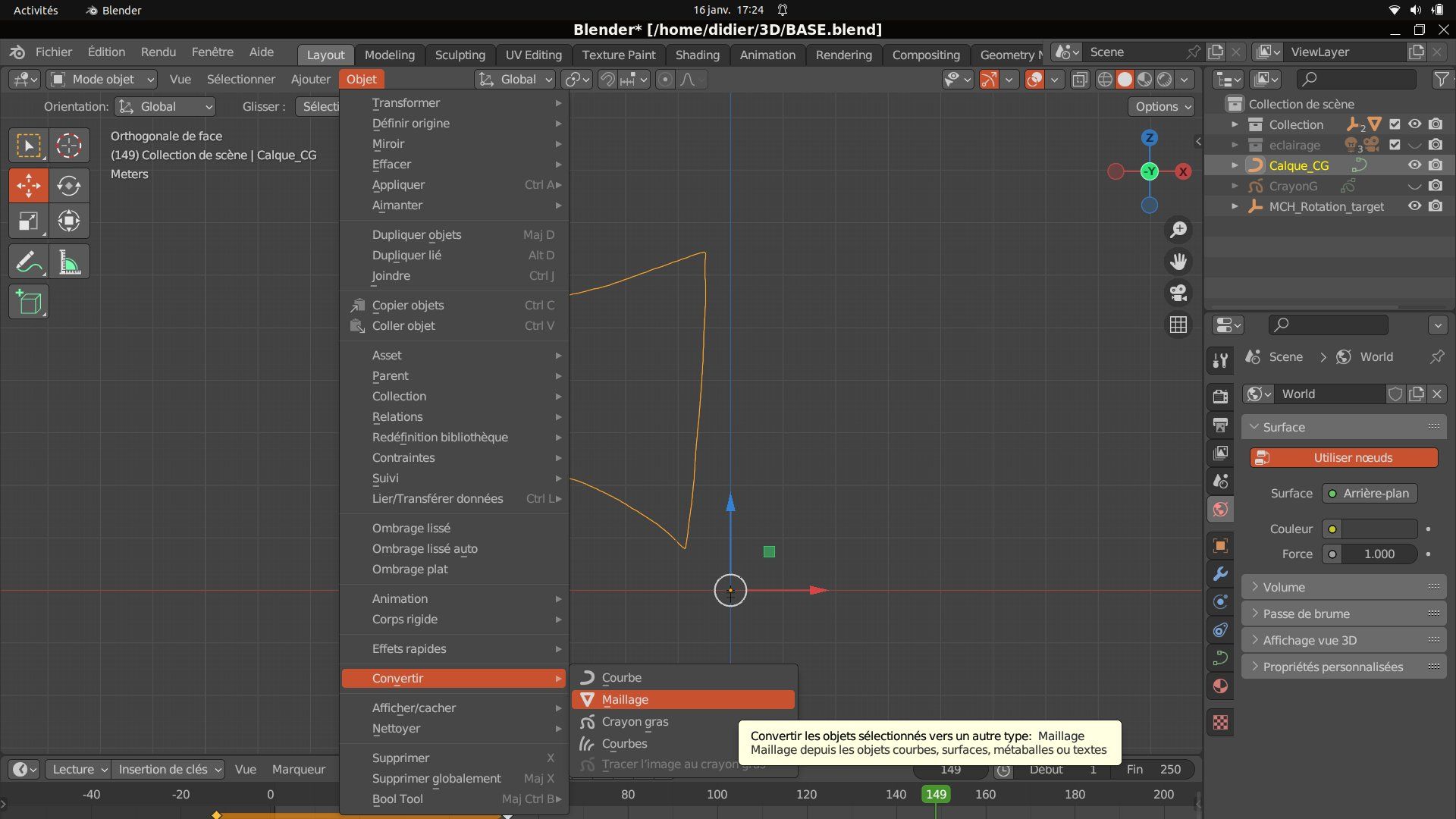Open the Output properties tab
This screenshot has width=1456, height=819.
pos(1220,425)
